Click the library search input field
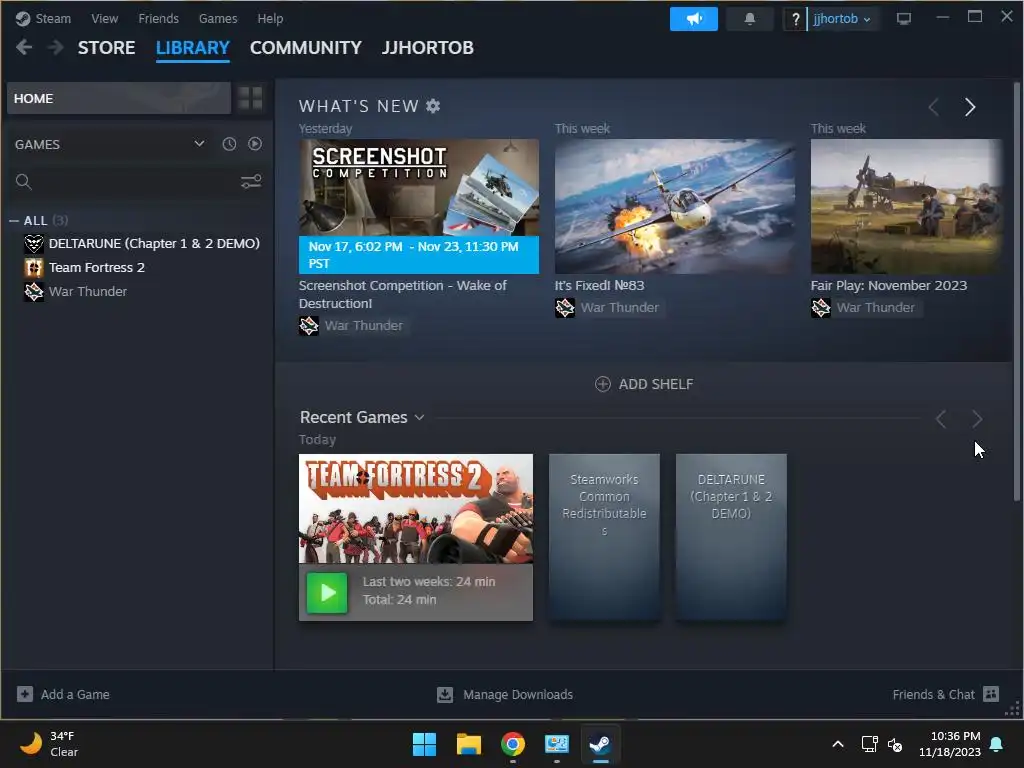 [x=136, y=182]
